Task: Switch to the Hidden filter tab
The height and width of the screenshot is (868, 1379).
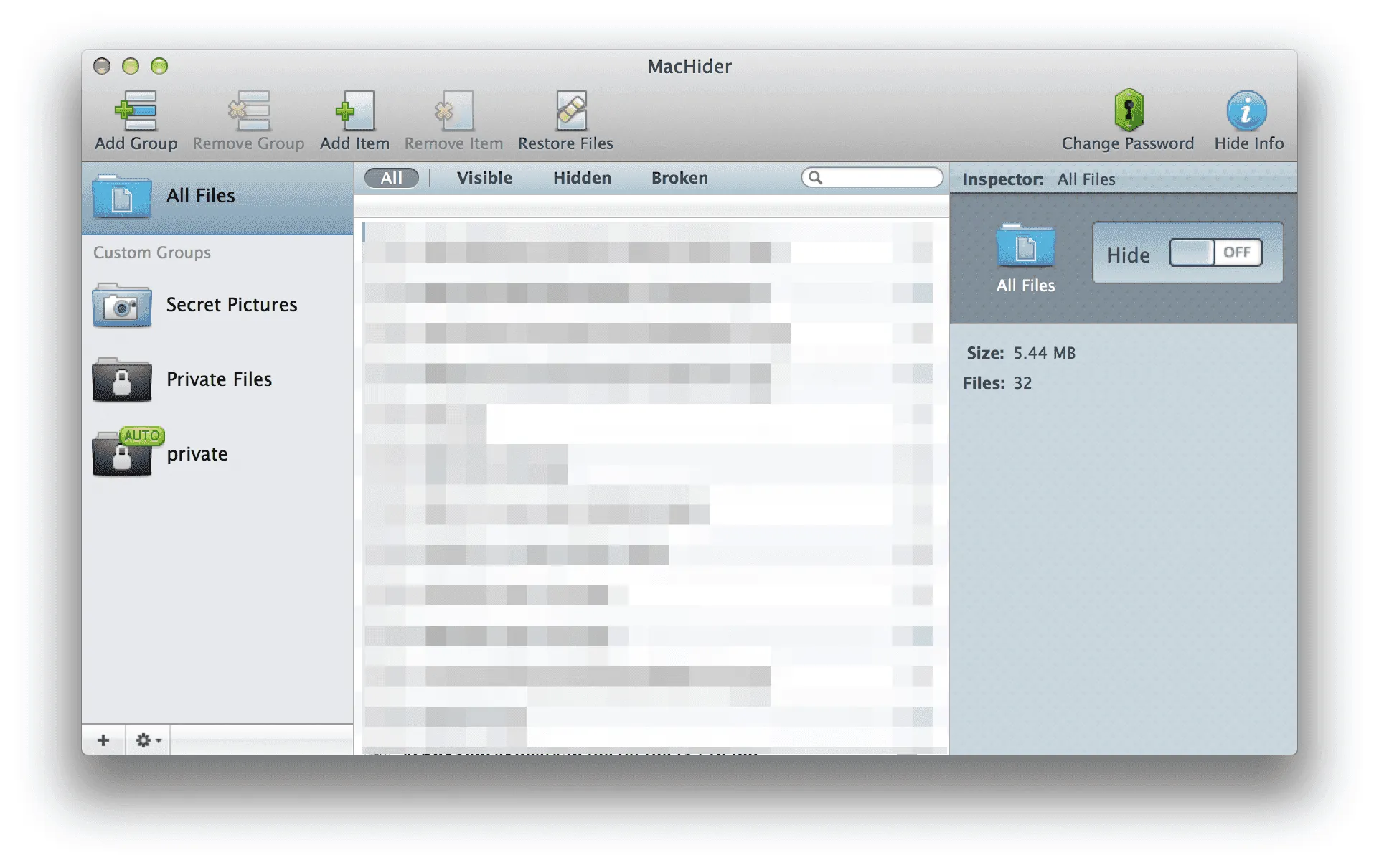Action: [x=582, y=178]
